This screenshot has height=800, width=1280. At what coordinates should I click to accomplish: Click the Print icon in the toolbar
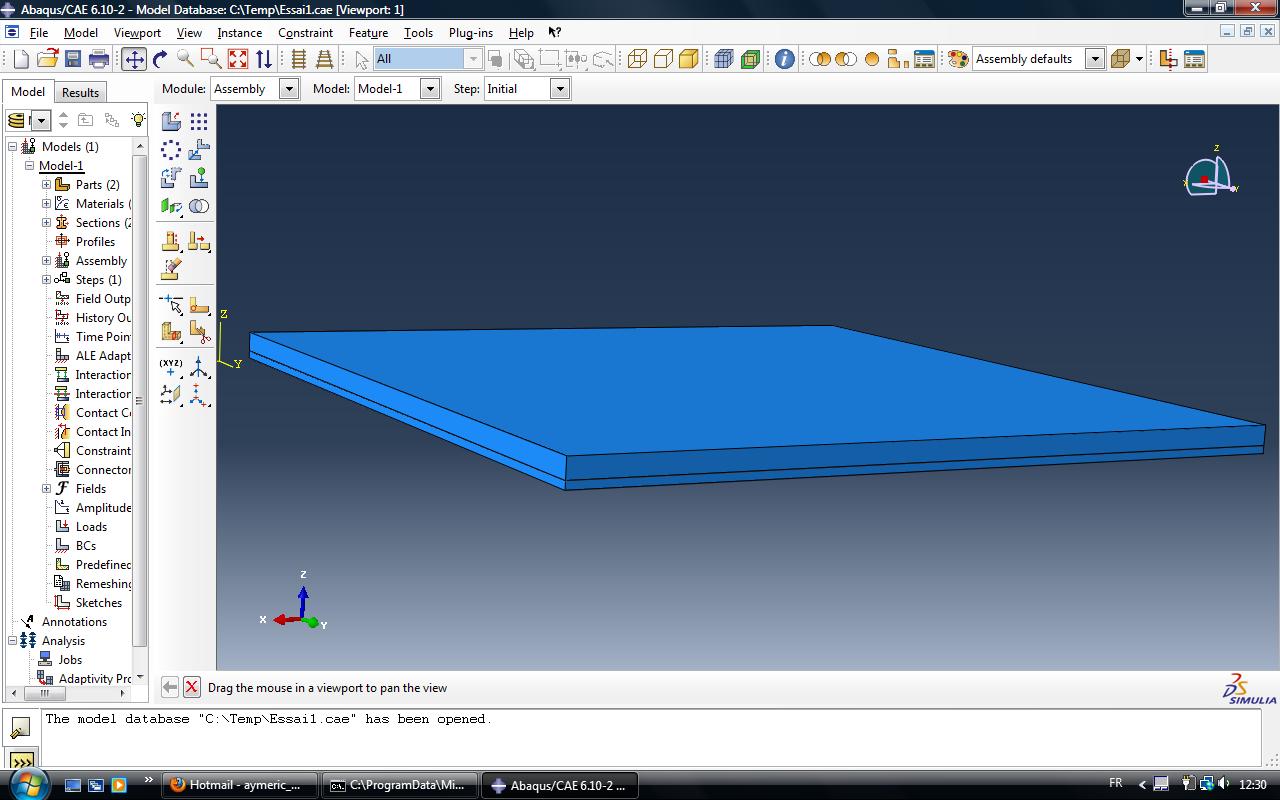[98, 59]
